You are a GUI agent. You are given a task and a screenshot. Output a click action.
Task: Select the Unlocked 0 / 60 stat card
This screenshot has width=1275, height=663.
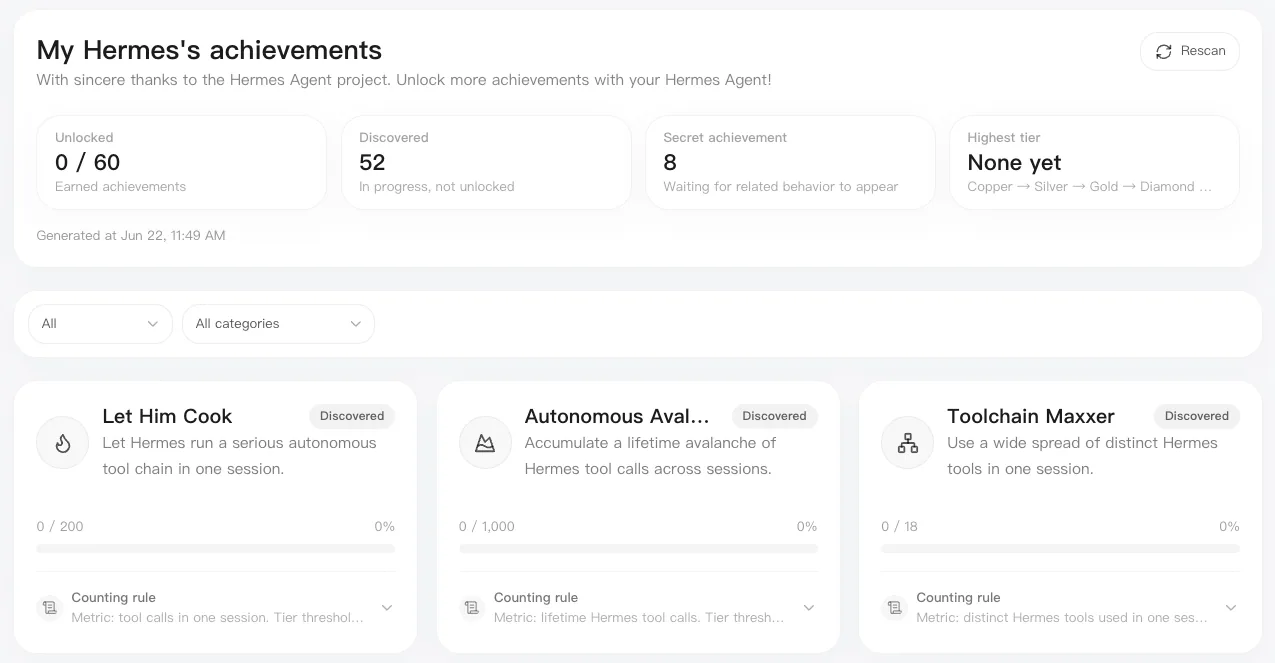point(181,162)
